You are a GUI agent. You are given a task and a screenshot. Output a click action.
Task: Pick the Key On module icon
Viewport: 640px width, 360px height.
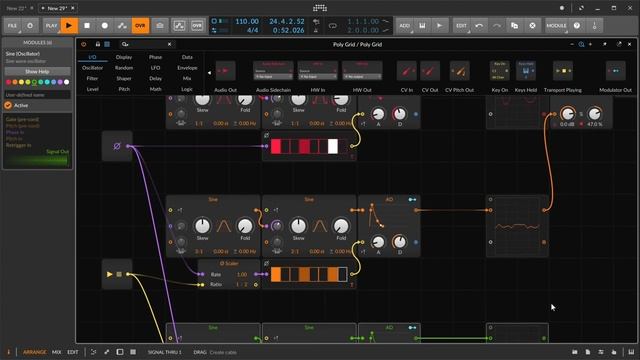pyautogui.click(x=499, y=71)
